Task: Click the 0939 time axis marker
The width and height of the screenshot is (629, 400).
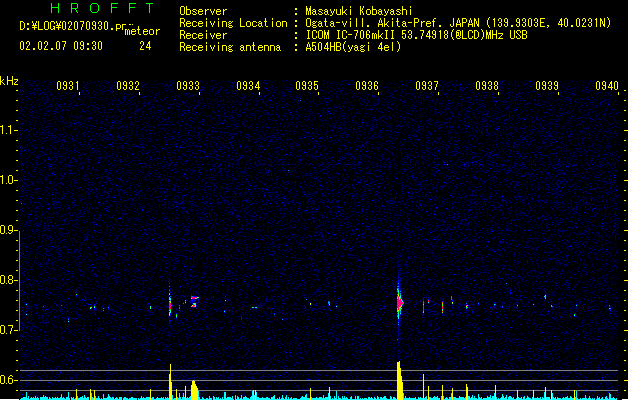Action: click(547, 85)
